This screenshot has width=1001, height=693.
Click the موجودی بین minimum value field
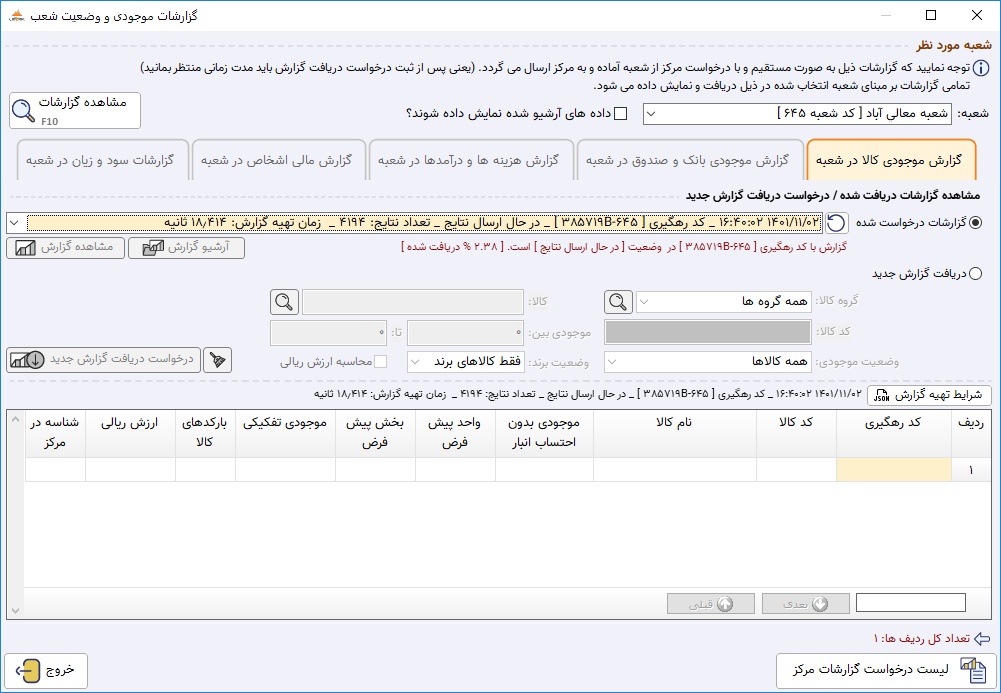coord(465,332)
